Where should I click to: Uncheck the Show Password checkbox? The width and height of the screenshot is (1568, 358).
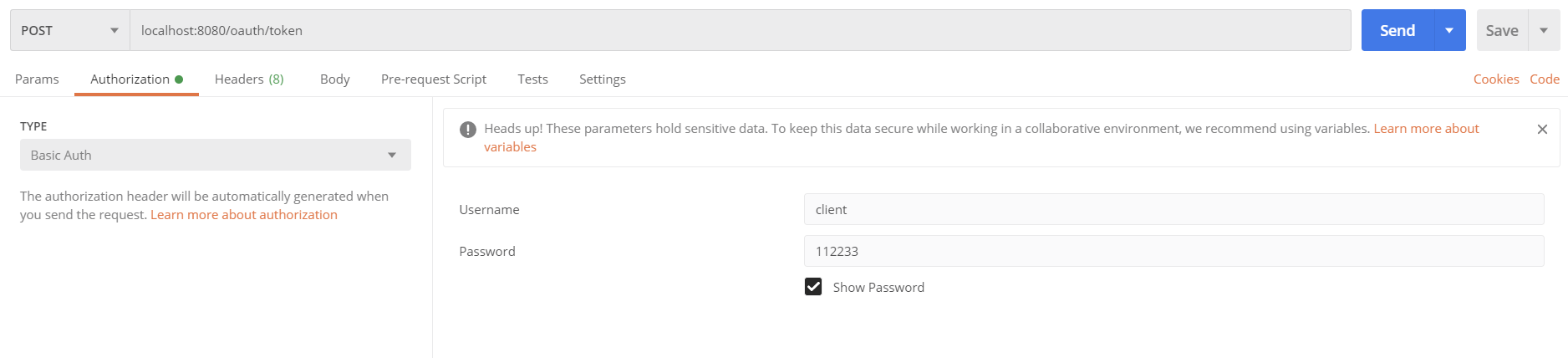click(813, 287)
